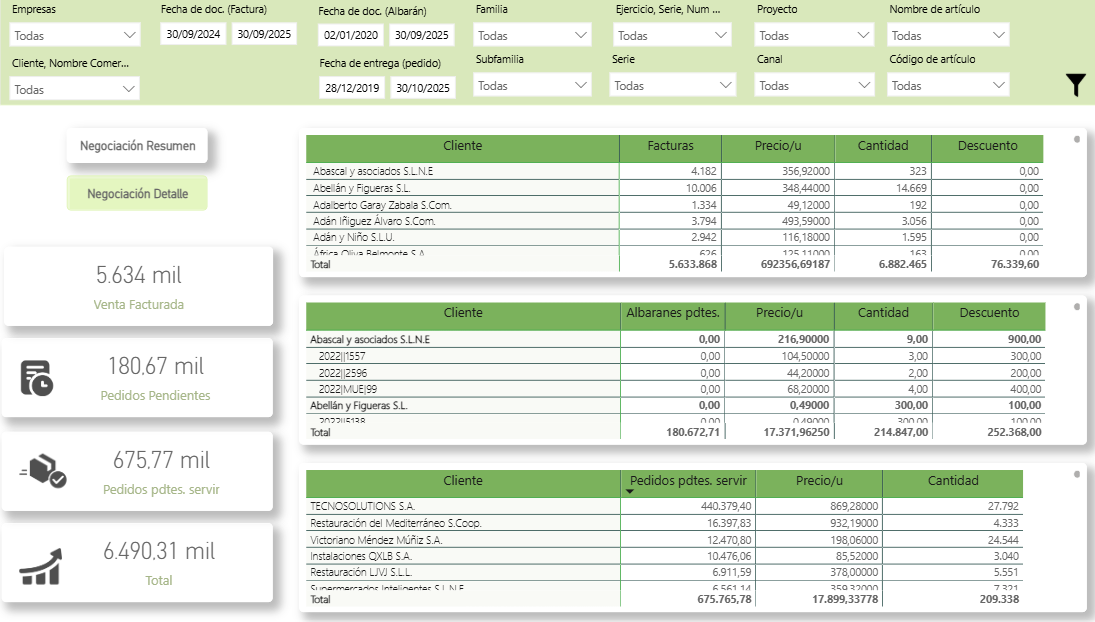Expand the Empresas dropdown

tap(75, 35)
